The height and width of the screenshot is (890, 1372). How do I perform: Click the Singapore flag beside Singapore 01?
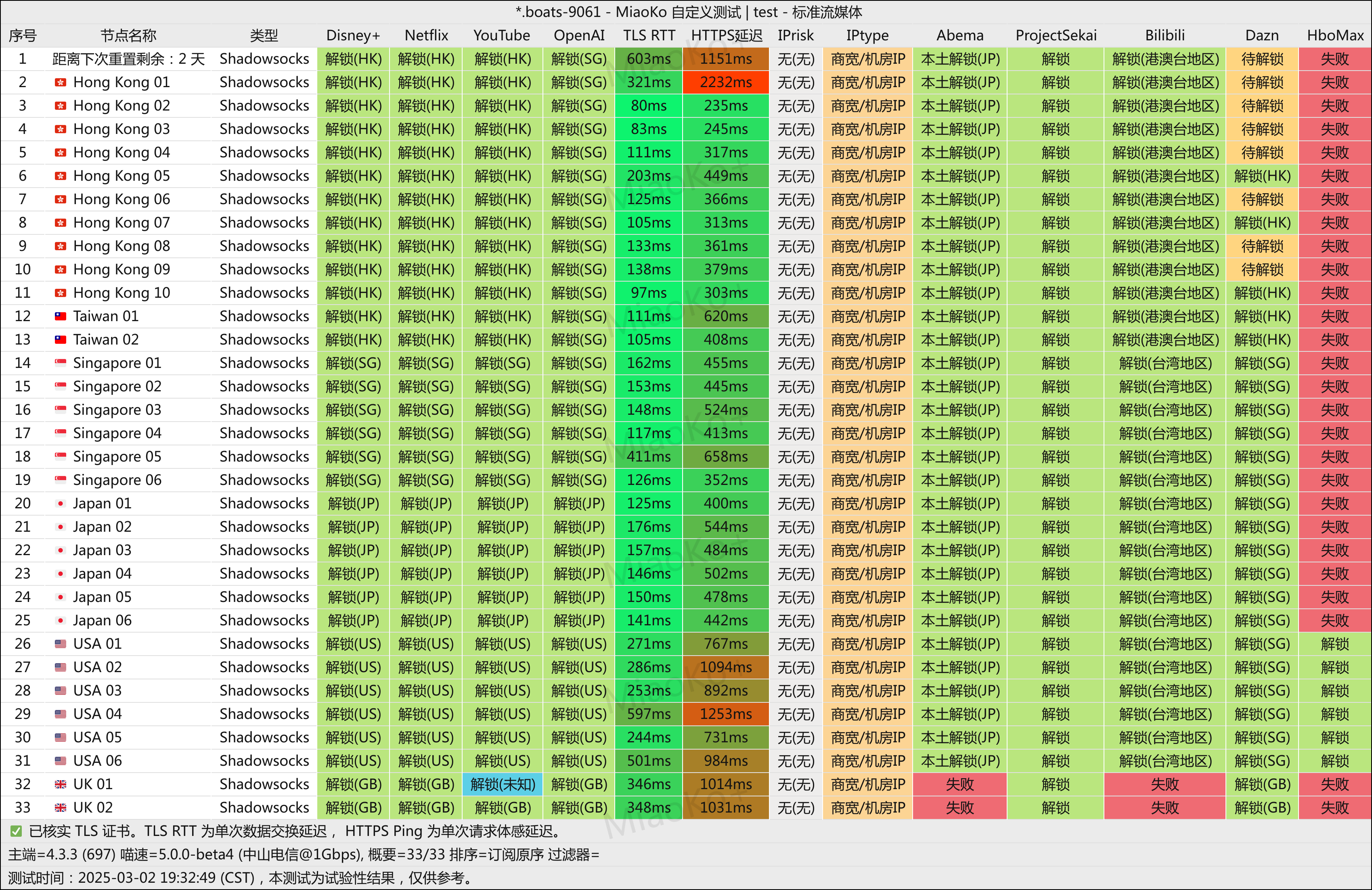click(x=60, y=363)
